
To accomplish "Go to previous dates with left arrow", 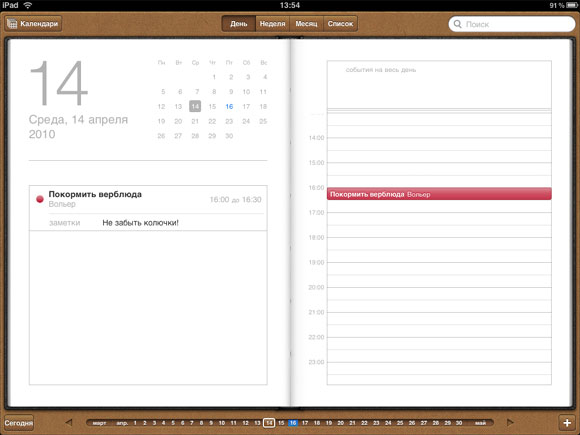I will pyautogui.click(x=69, y=422).
